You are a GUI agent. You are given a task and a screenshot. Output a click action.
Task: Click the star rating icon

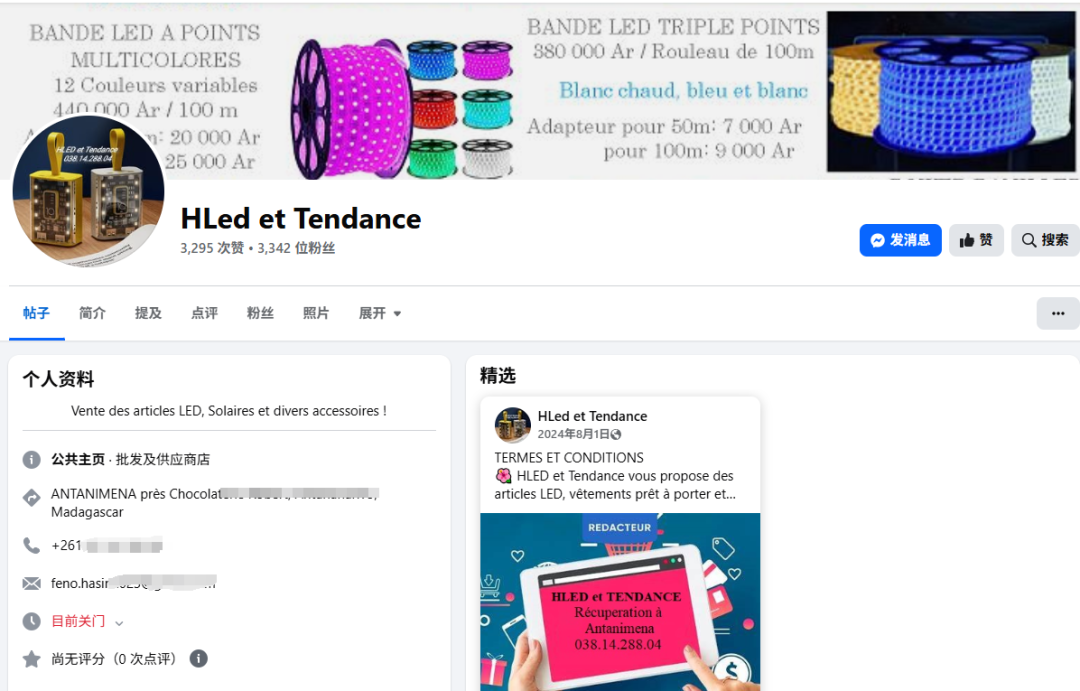(x=32, y=659)
